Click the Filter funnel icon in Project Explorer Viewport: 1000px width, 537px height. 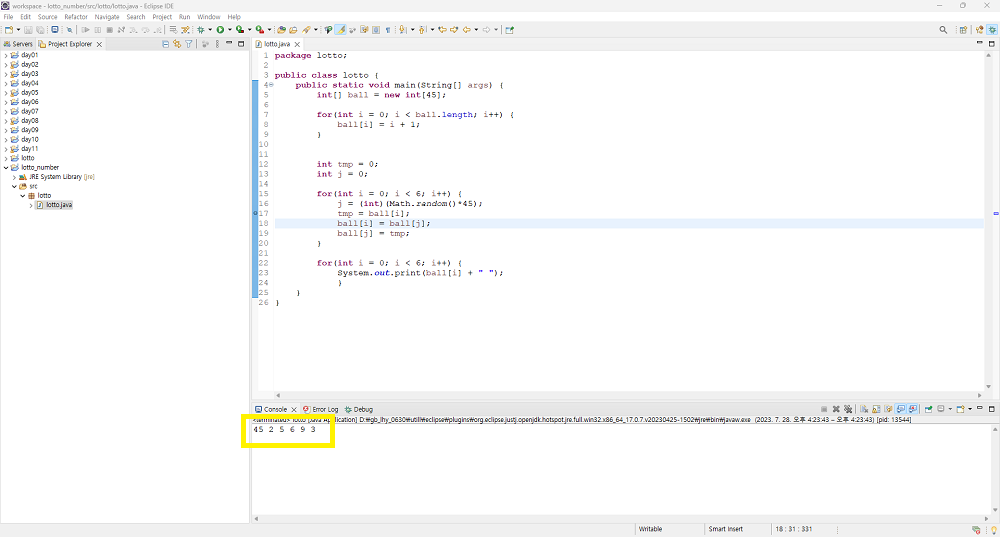click(x=189, y=44)
